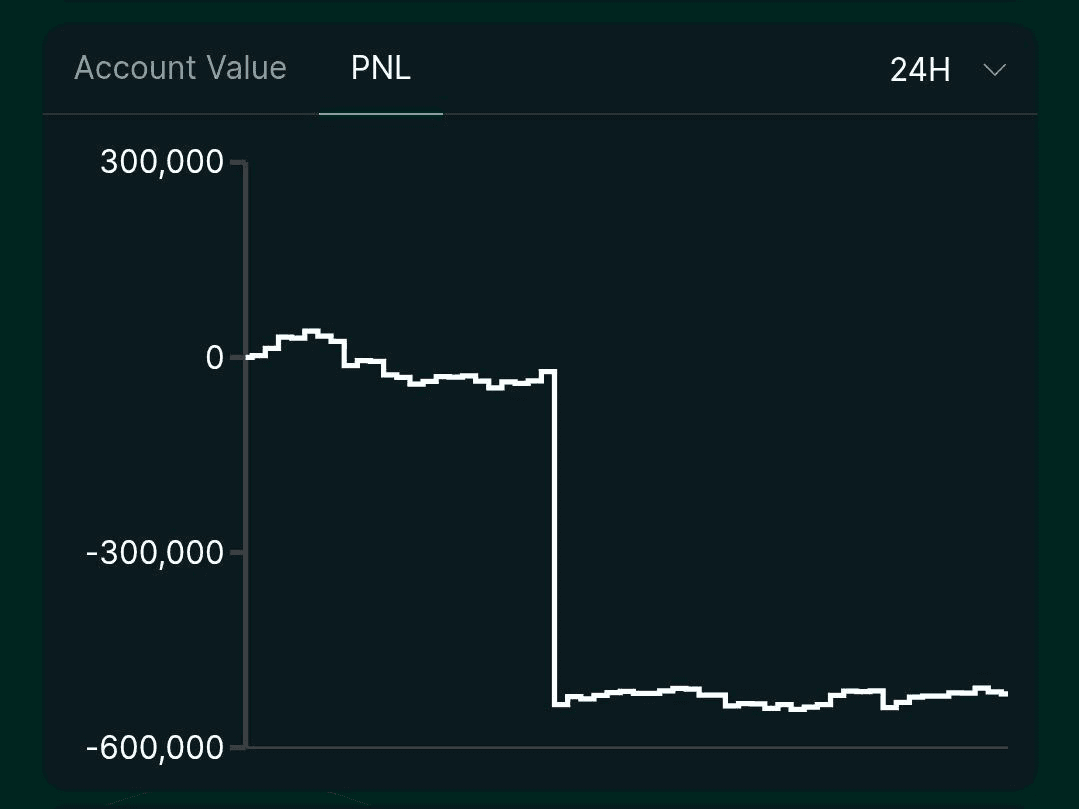
Task: Click the right end of the PNL line
Action: [x=1004, y=693]
